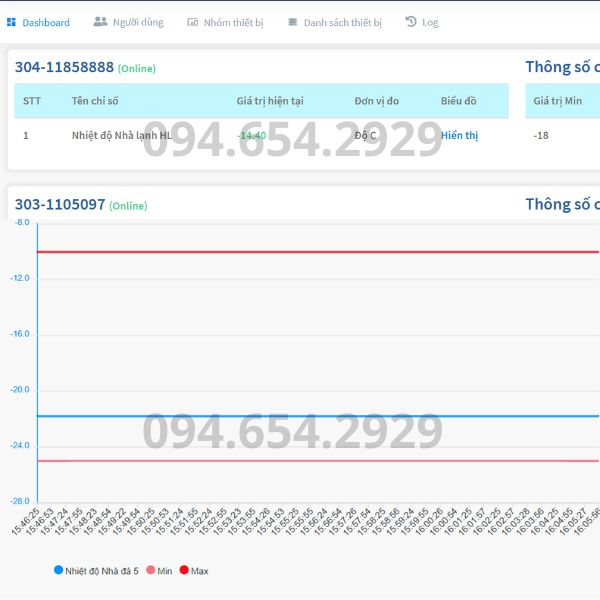Click the Dashboard grid icon
This screenshot has width=600, height=600.
11,22
